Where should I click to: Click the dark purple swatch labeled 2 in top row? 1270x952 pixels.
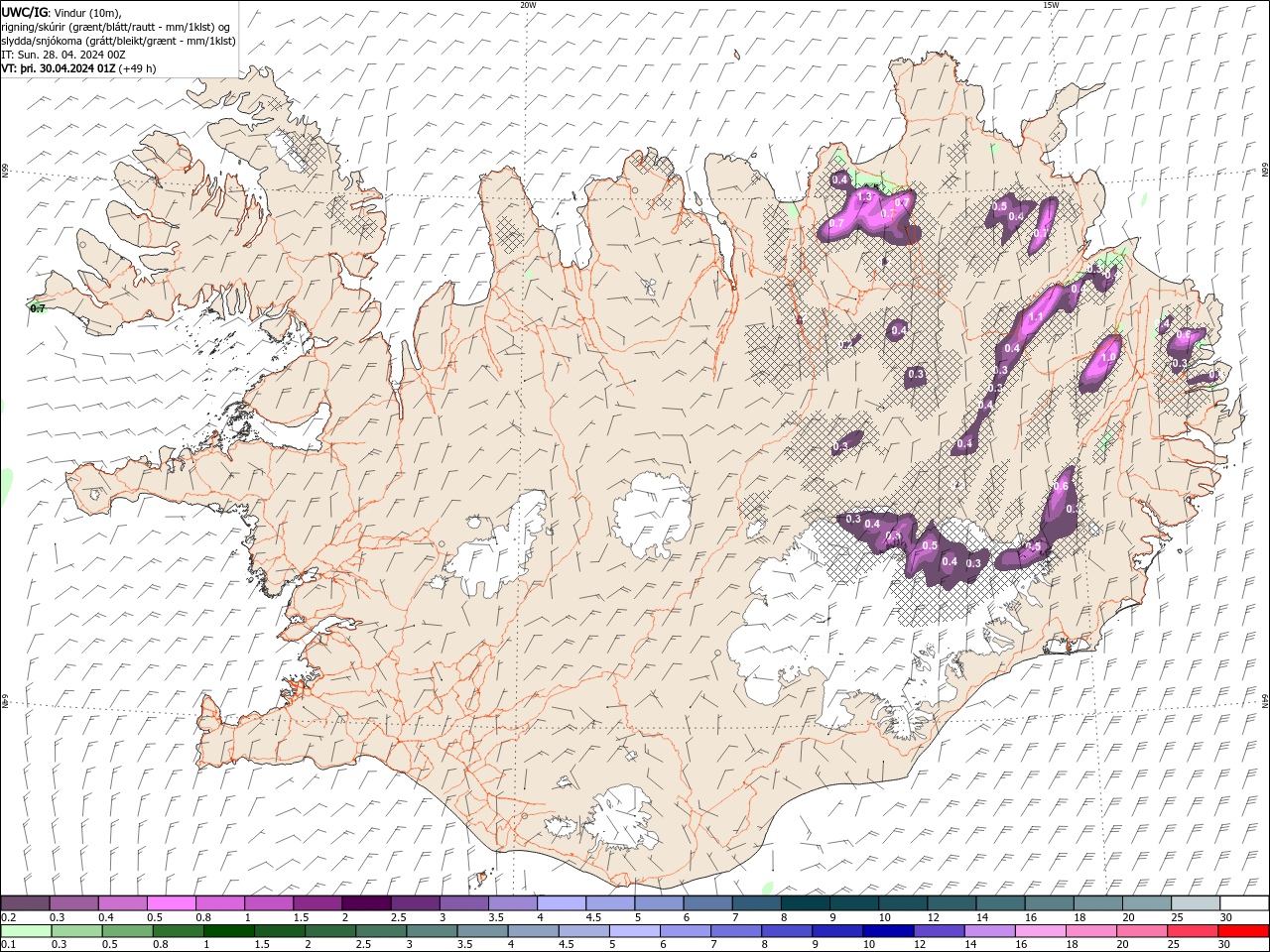366,903
